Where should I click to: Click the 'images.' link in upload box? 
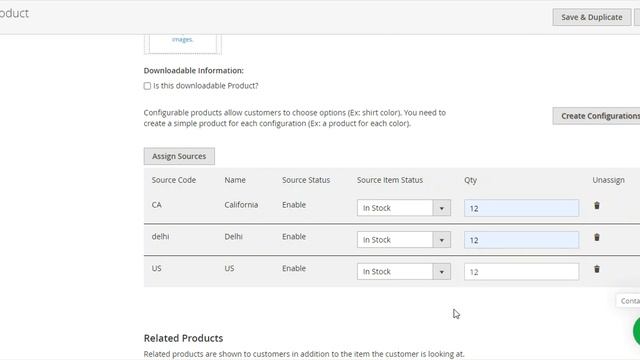[182, 39]
